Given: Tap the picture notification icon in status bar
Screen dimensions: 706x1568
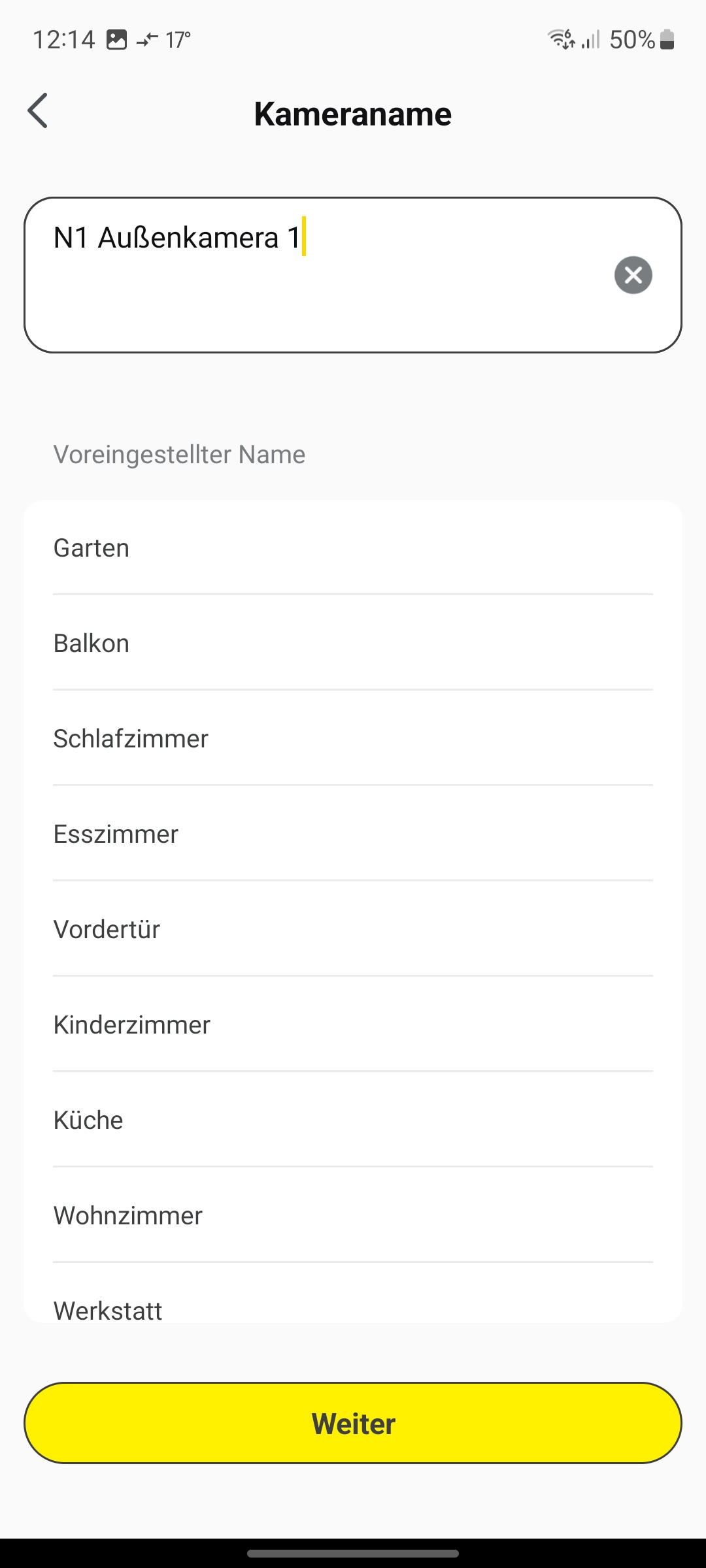Looking at the screenshot, I should pos(116,40).
